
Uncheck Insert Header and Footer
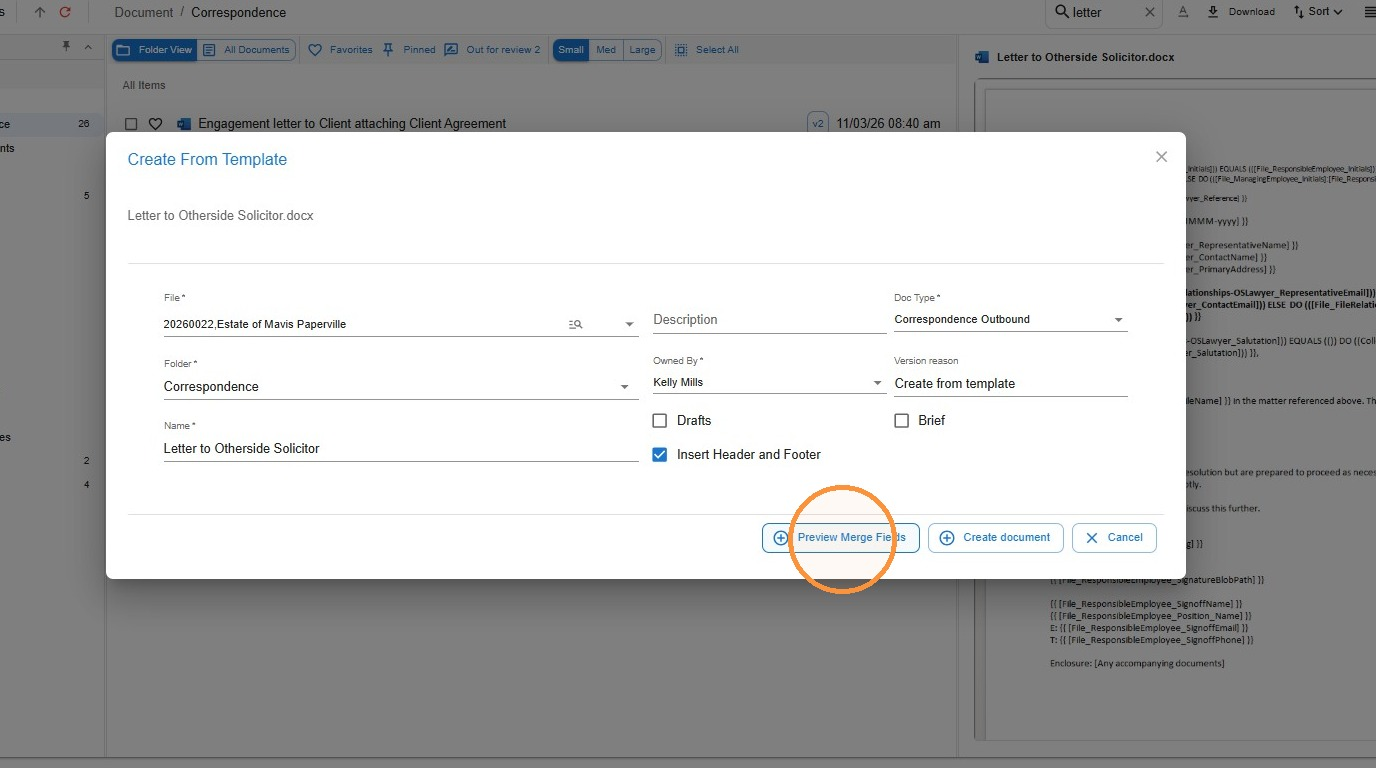[660, 455]
